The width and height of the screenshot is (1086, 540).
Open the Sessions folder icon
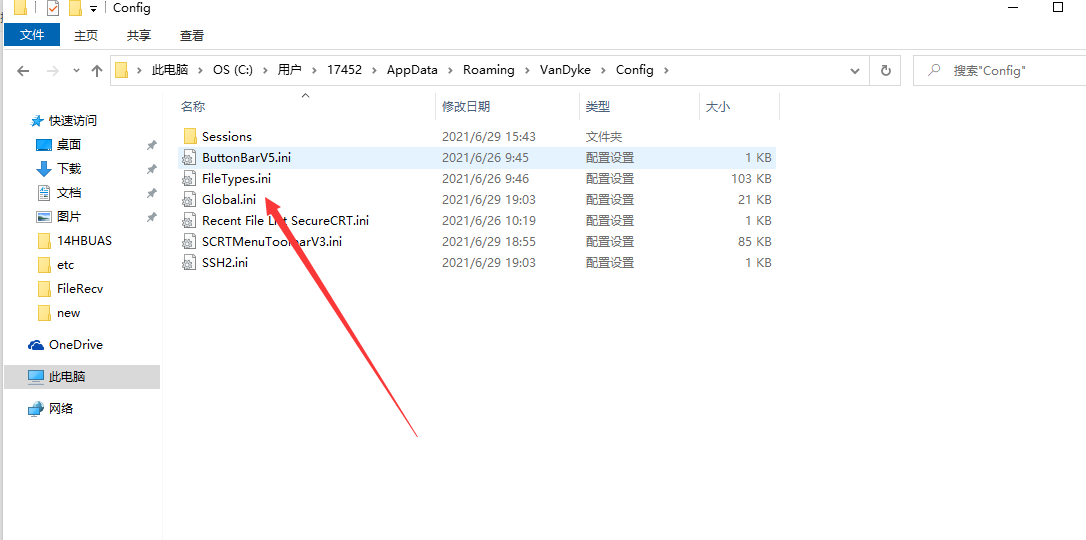(x=190, y=136)
